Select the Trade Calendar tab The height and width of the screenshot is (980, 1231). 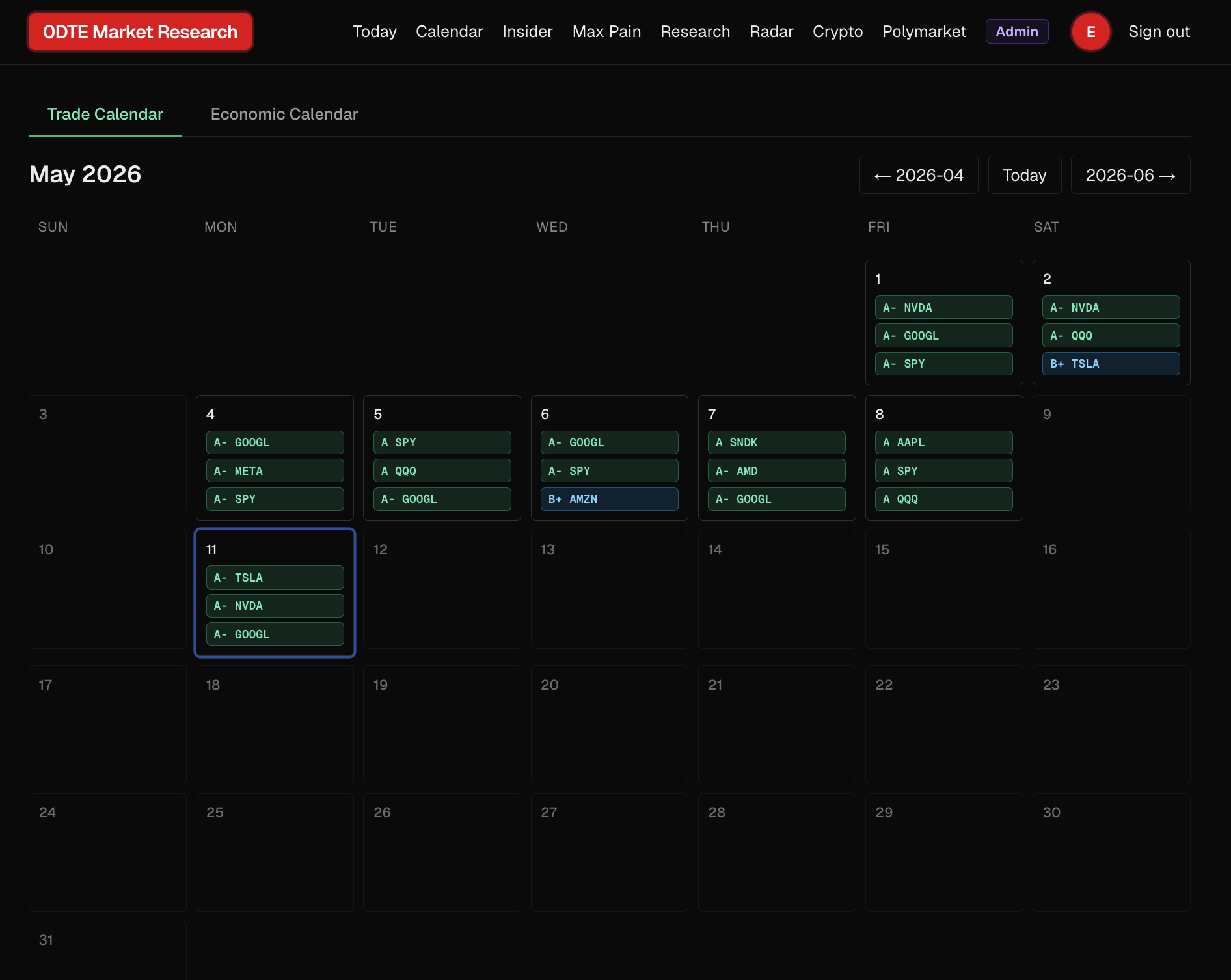[105, 115]
